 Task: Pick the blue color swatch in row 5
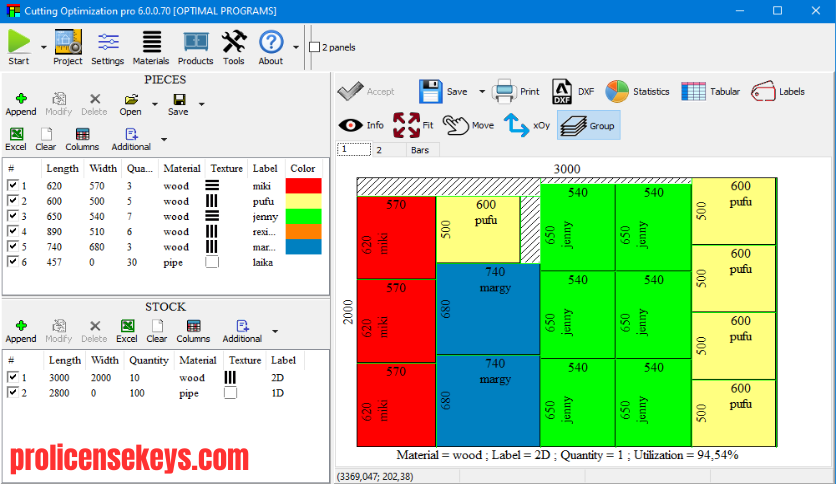pyautogui.click(x=303, y=246)
